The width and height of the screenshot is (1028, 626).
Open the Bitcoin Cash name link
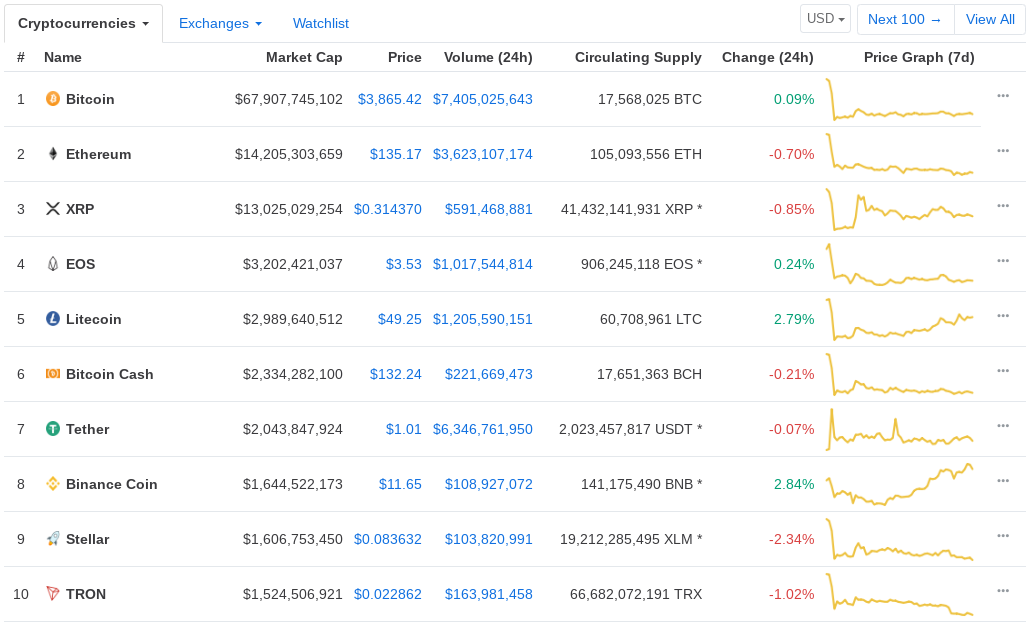(109, 374)
